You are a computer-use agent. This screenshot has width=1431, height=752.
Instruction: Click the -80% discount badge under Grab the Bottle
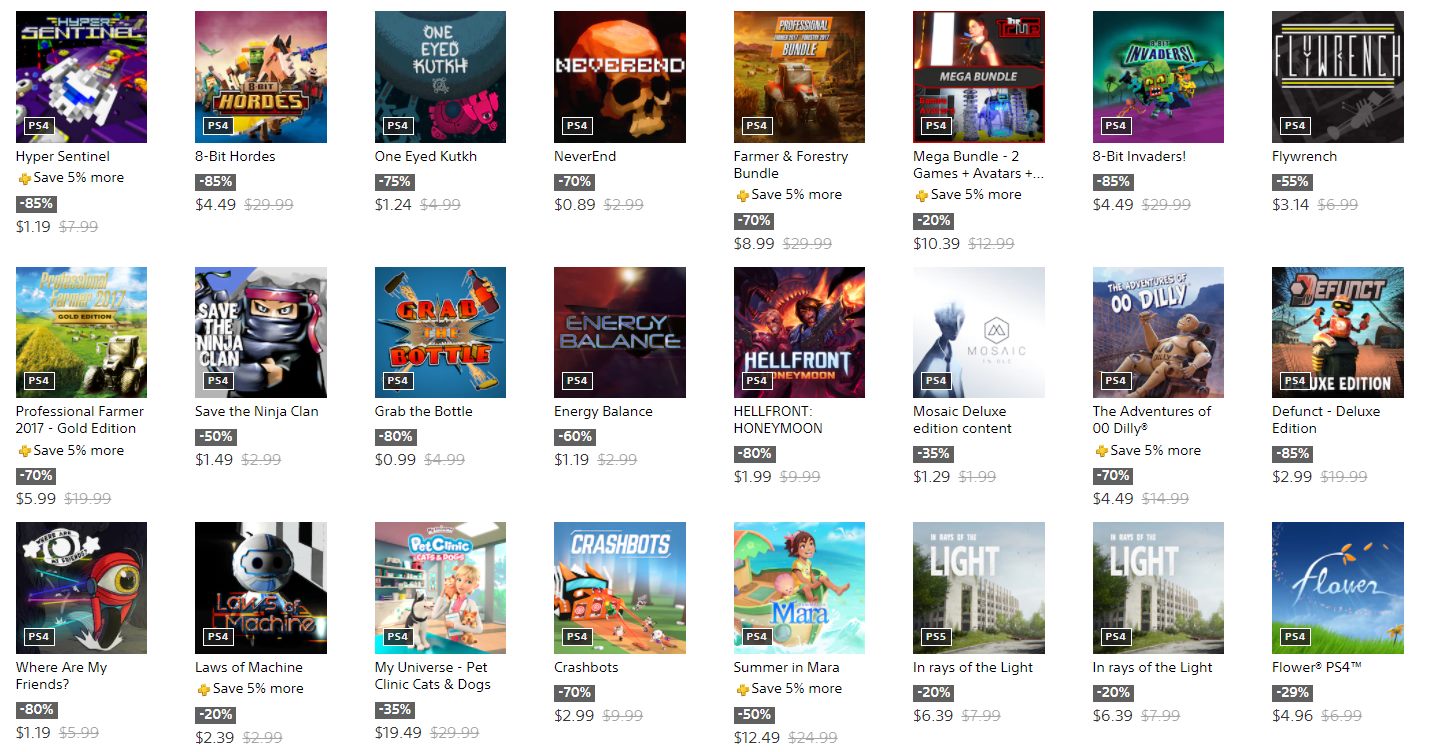click(x=395, y=437)
